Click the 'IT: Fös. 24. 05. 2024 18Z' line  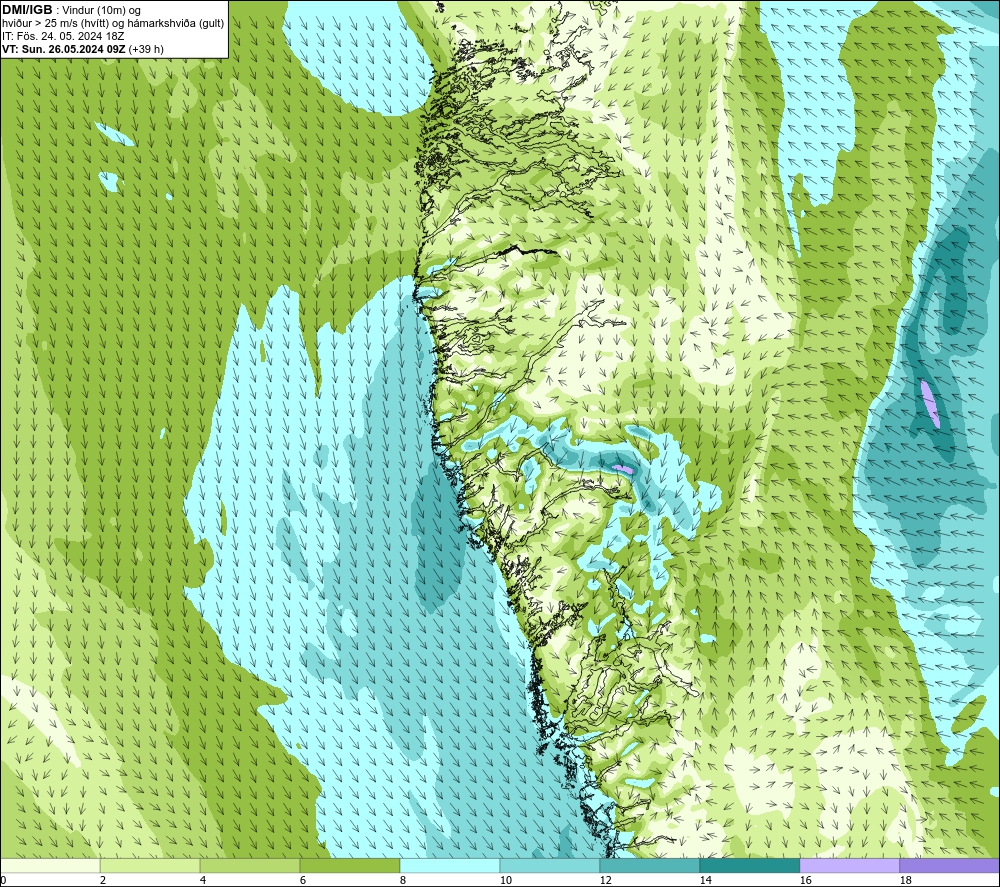tap(63, 36)
